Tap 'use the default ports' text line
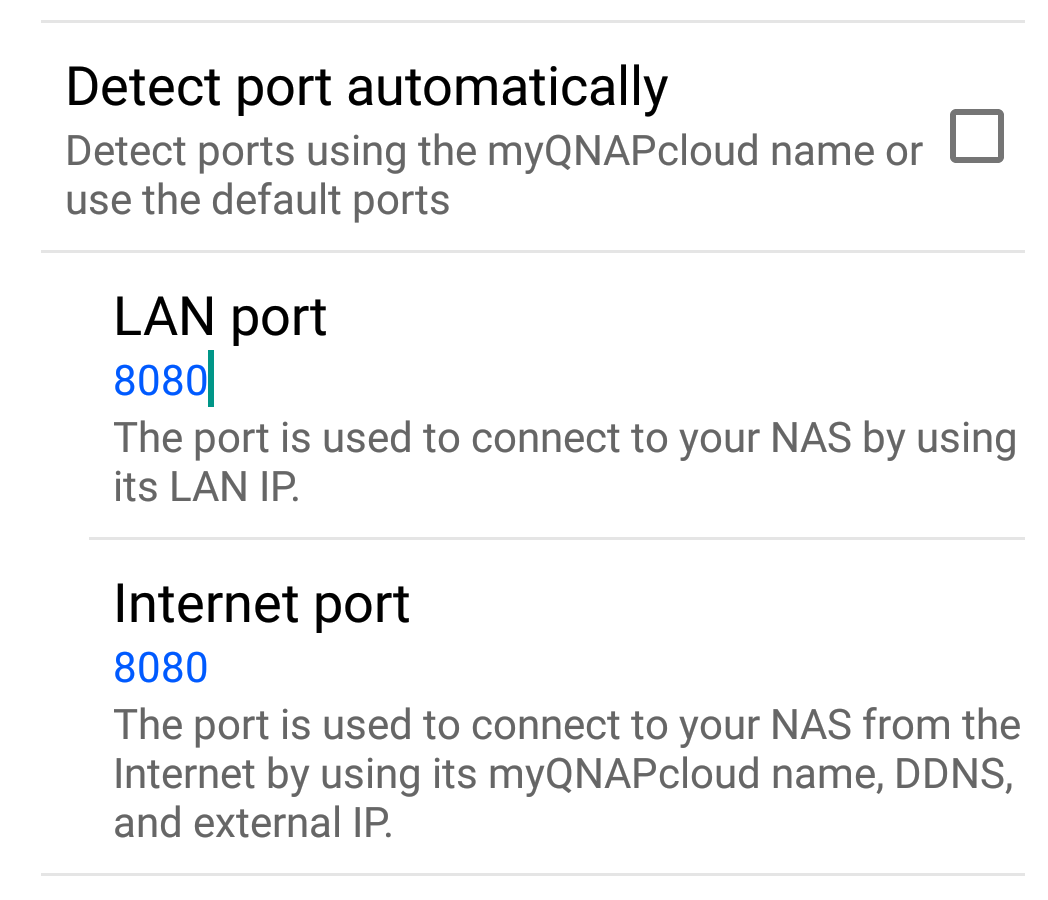The width and height of the screenshot is (1048, 900). [x=257, y=201]
